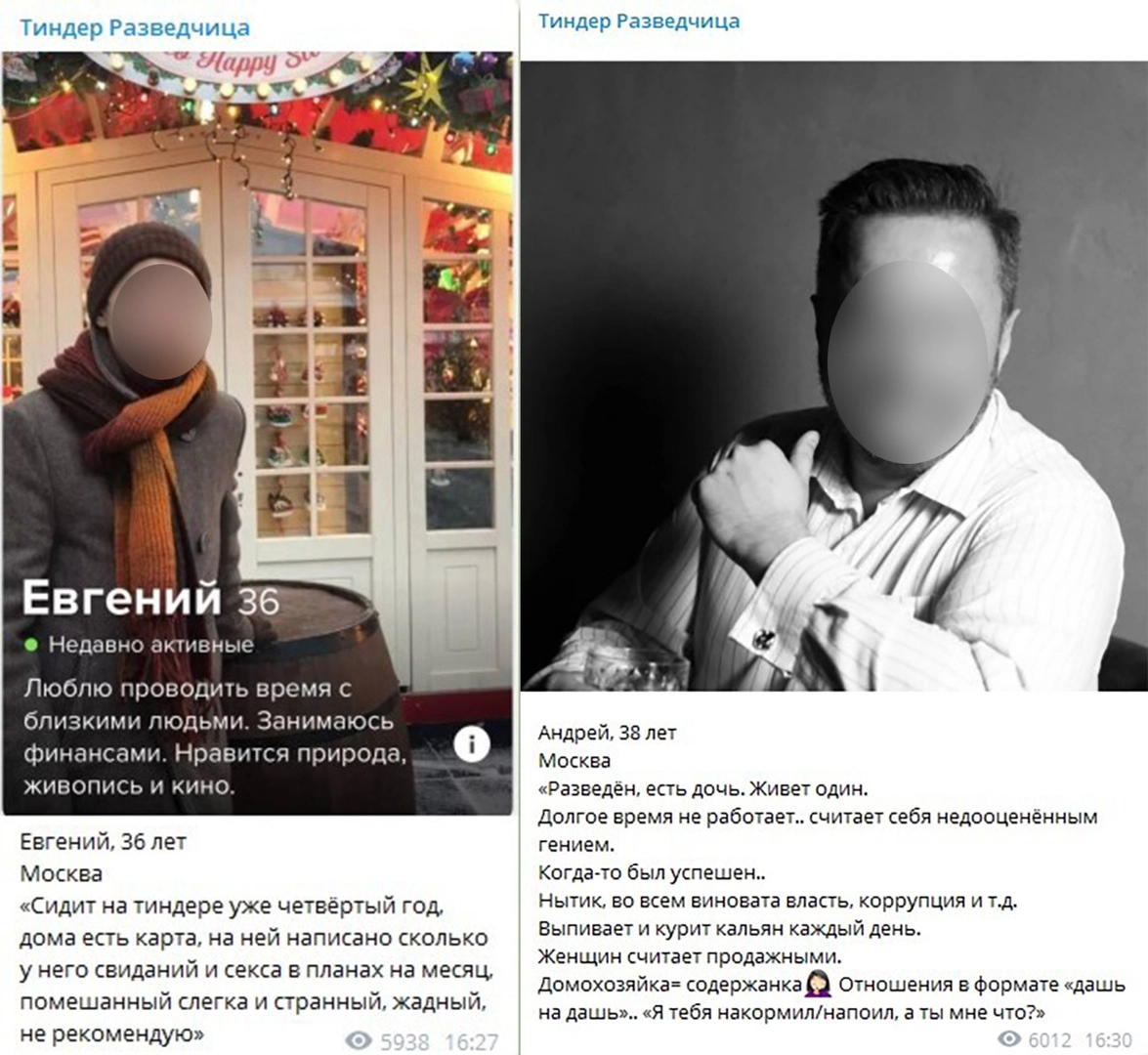Viewport: 1148px width, 1055px height.
Task: Click the 16:27 message timestamp
Action: (x=471, y=1041)
